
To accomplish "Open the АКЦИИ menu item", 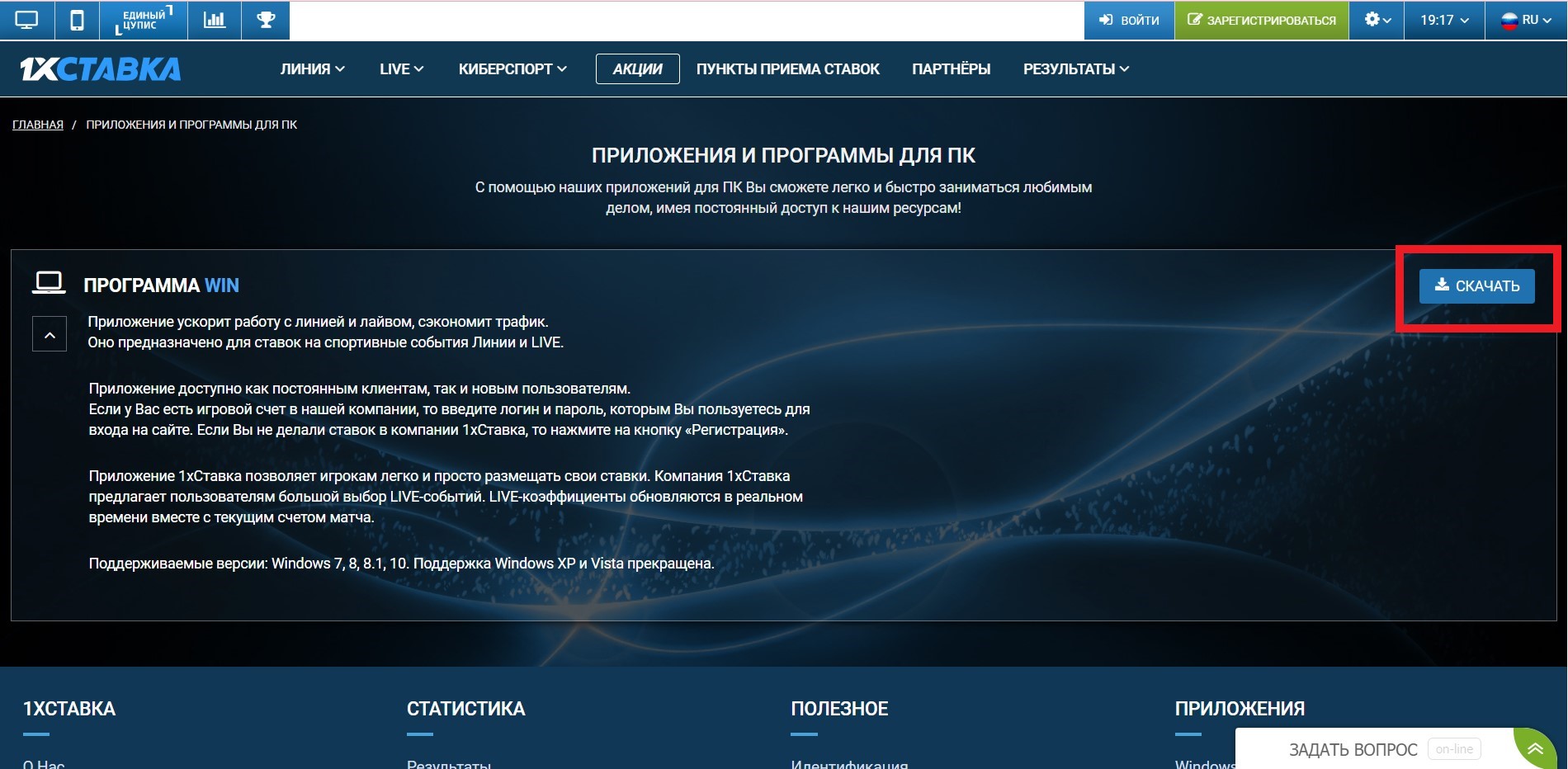I will click(x=638, y=69).
